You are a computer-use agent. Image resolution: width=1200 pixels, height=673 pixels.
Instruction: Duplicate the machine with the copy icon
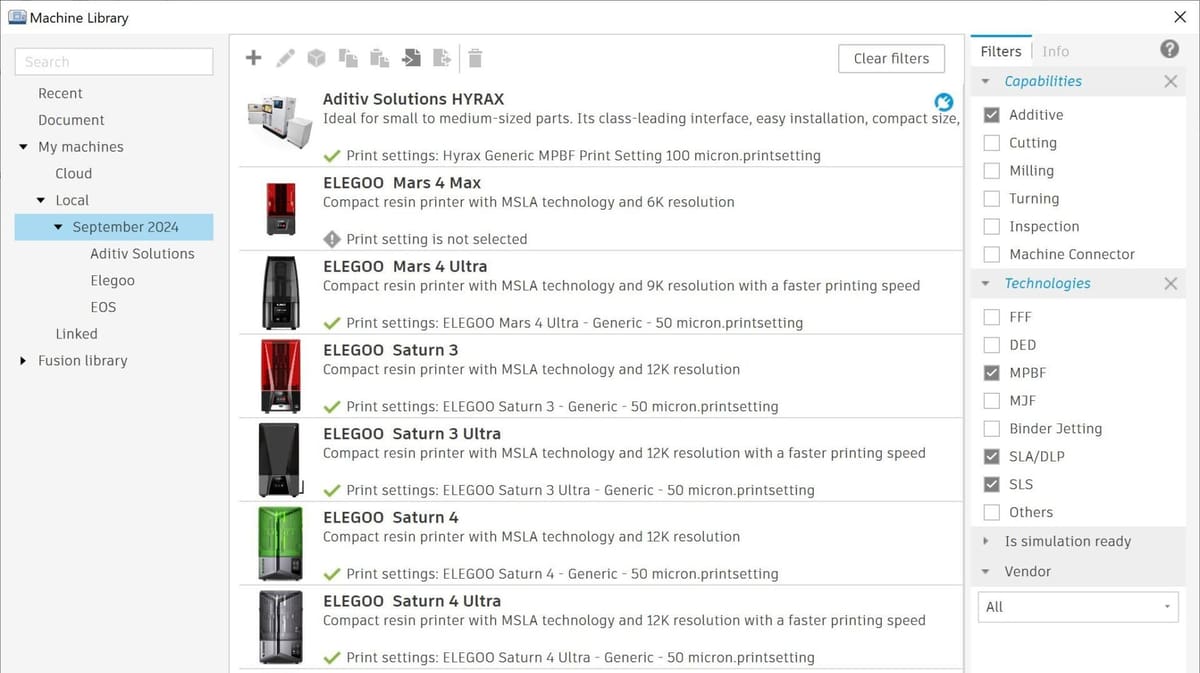point(348,58)
